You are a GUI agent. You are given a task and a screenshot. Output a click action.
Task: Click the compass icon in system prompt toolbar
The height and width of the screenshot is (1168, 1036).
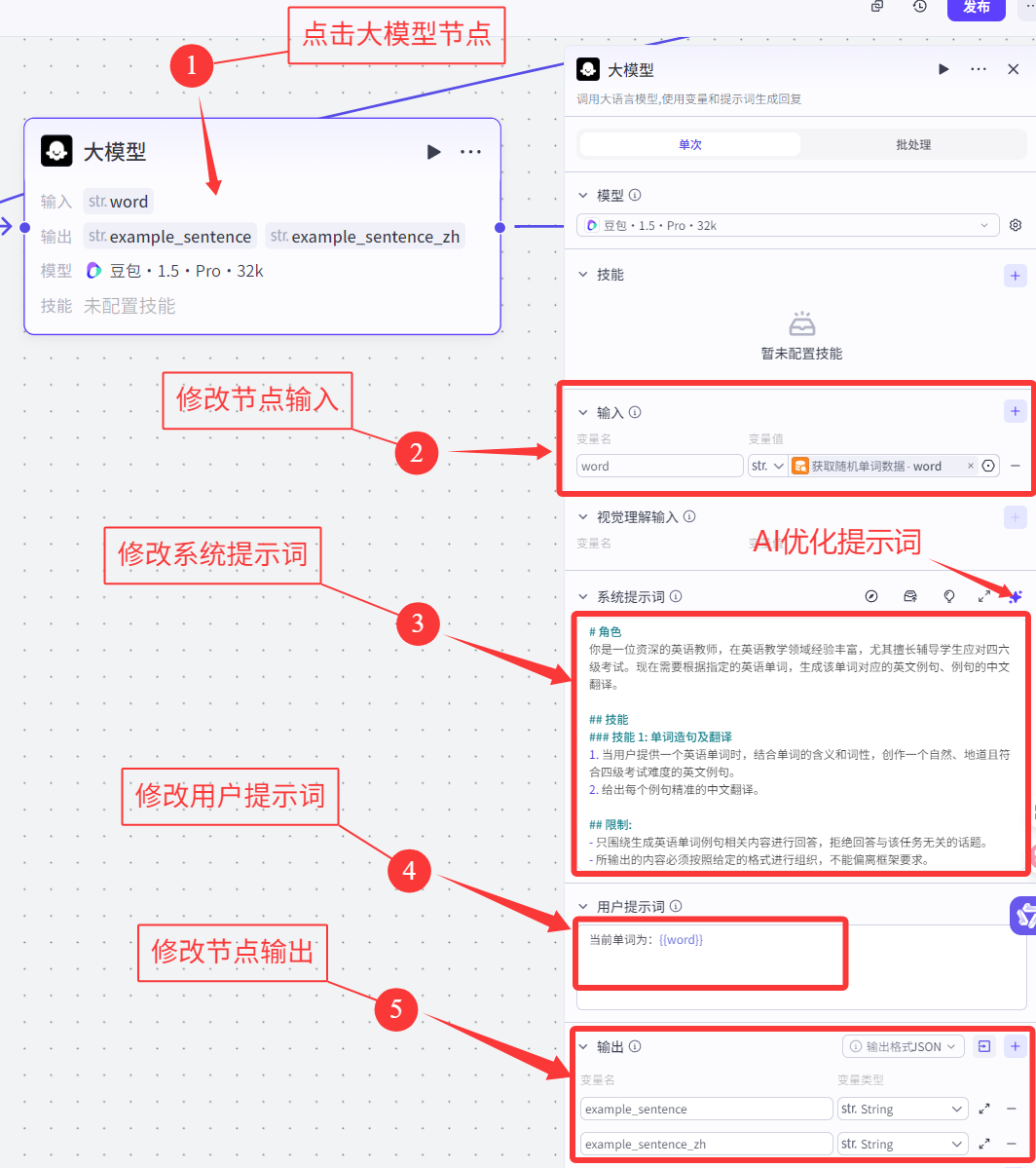pos(871,597)
